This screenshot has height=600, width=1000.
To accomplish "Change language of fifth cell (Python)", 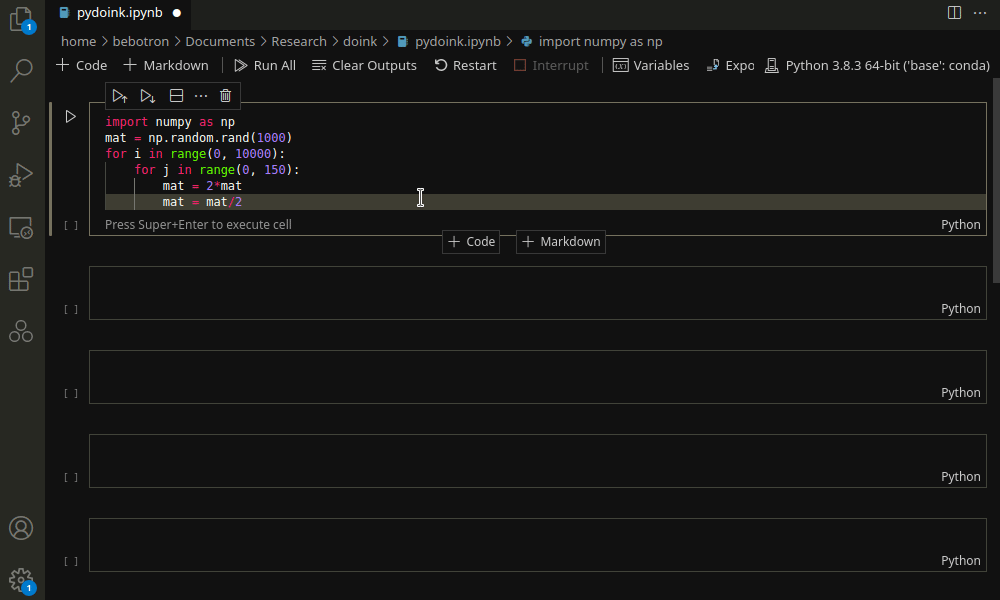I will (960, 561).
